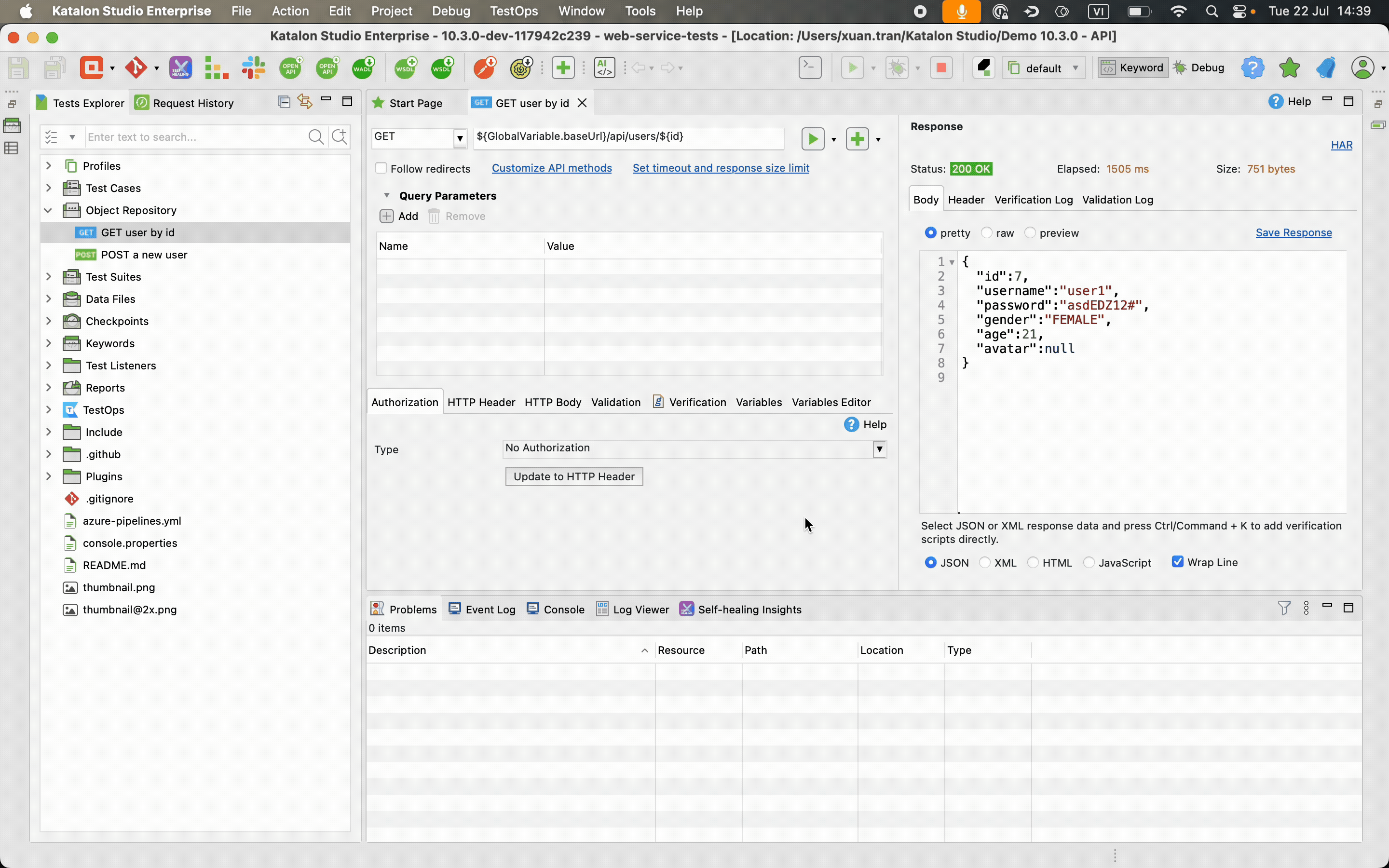This screenshot has height=868, width=1389.
Task: Click the black and green platform icon beside default
Action: (x=984, y=68)
